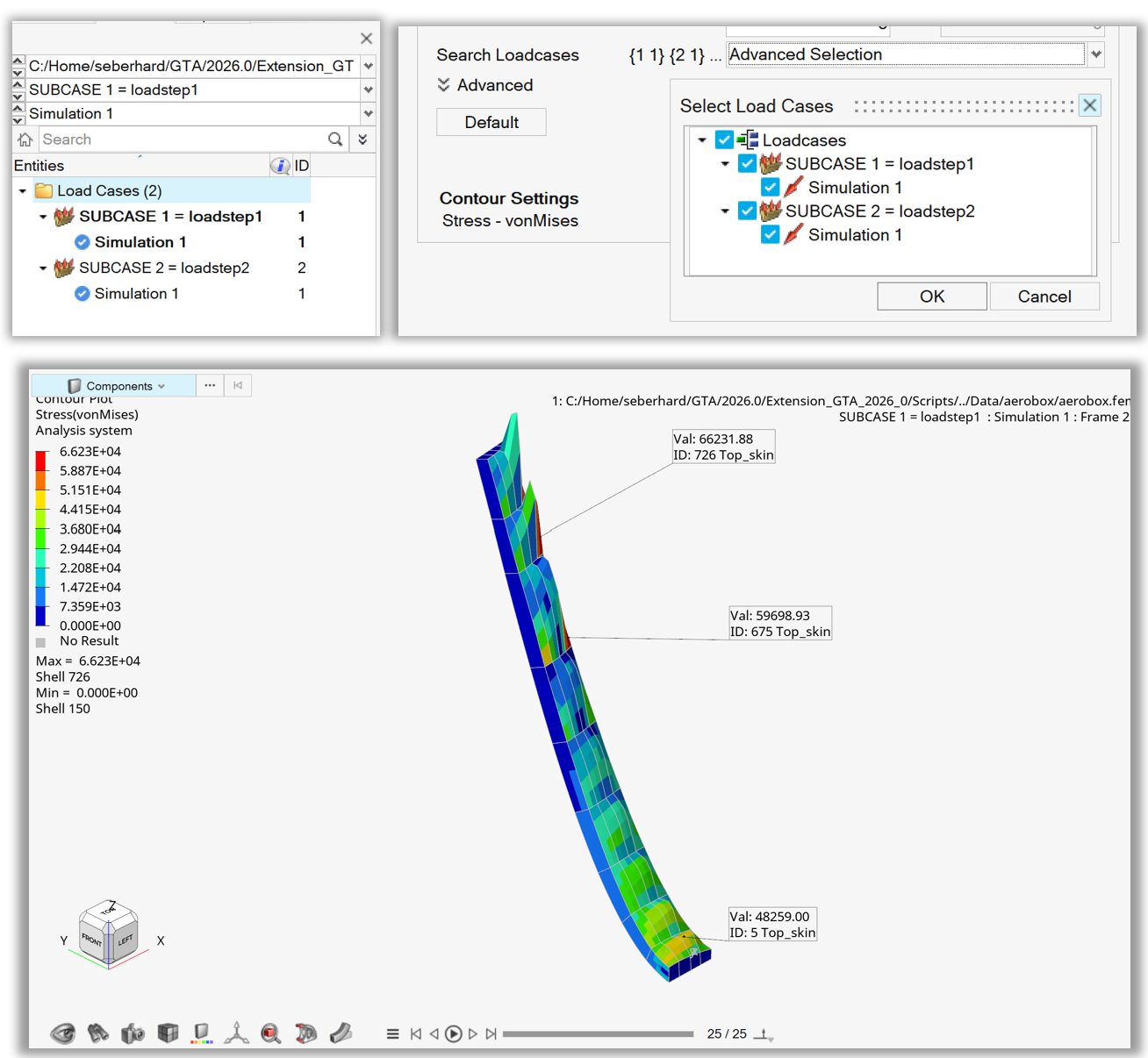Click the eye visibility icon on bottom toolbar
The image size is (1148, 1058).
(x=63, y=1033)
